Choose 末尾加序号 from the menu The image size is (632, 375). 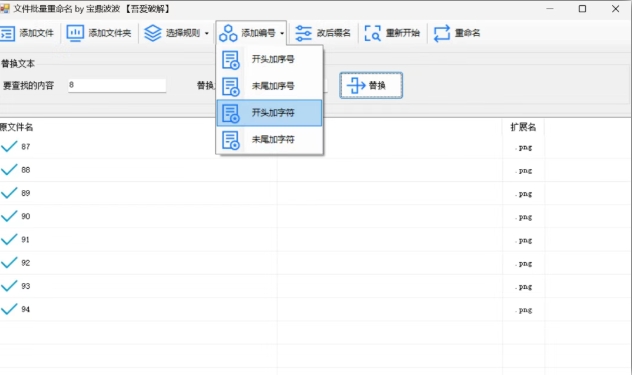point(269,86)
